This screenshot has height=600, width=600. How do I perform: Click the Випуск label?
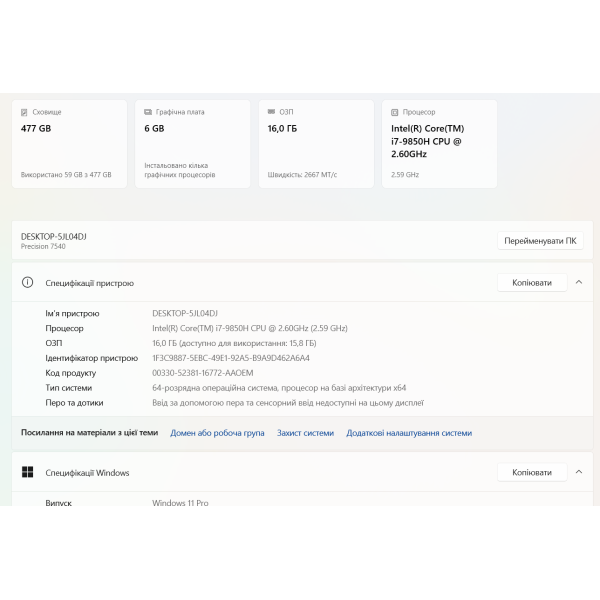(59, 503)
